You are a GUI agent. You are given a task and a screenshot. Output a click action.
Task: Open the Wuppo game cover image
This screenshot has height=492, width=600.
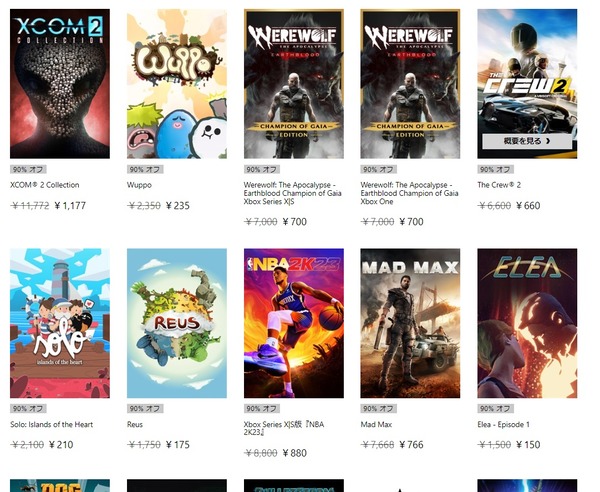click(177, 84)
